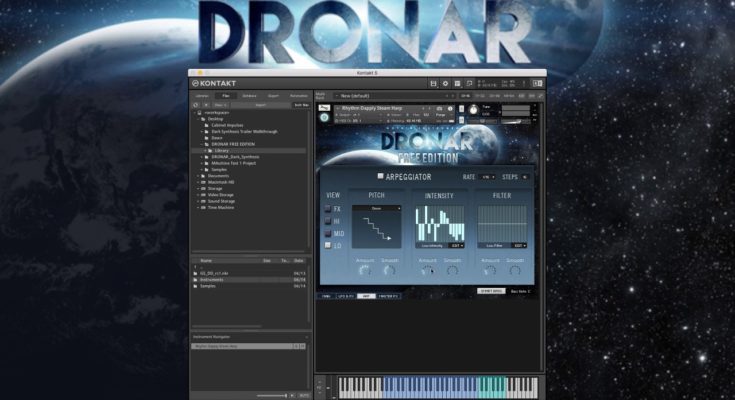The image size is (735, 400).
Task: Open the arpeggiator Rate dropdown
Action: click(x=488, y=177)
